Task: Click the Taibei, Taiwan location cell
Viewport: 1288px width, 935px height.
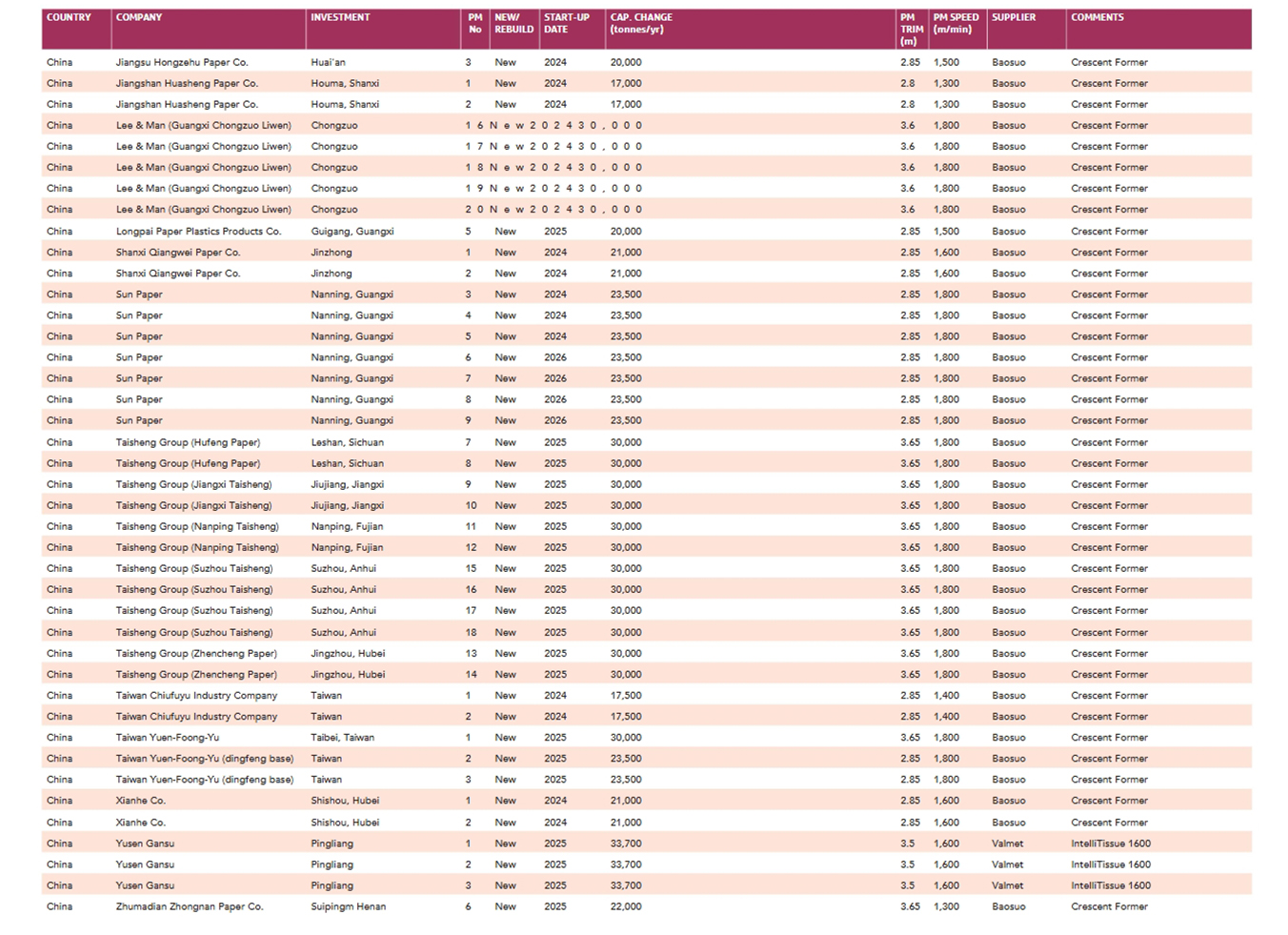Action: (343, 737)
